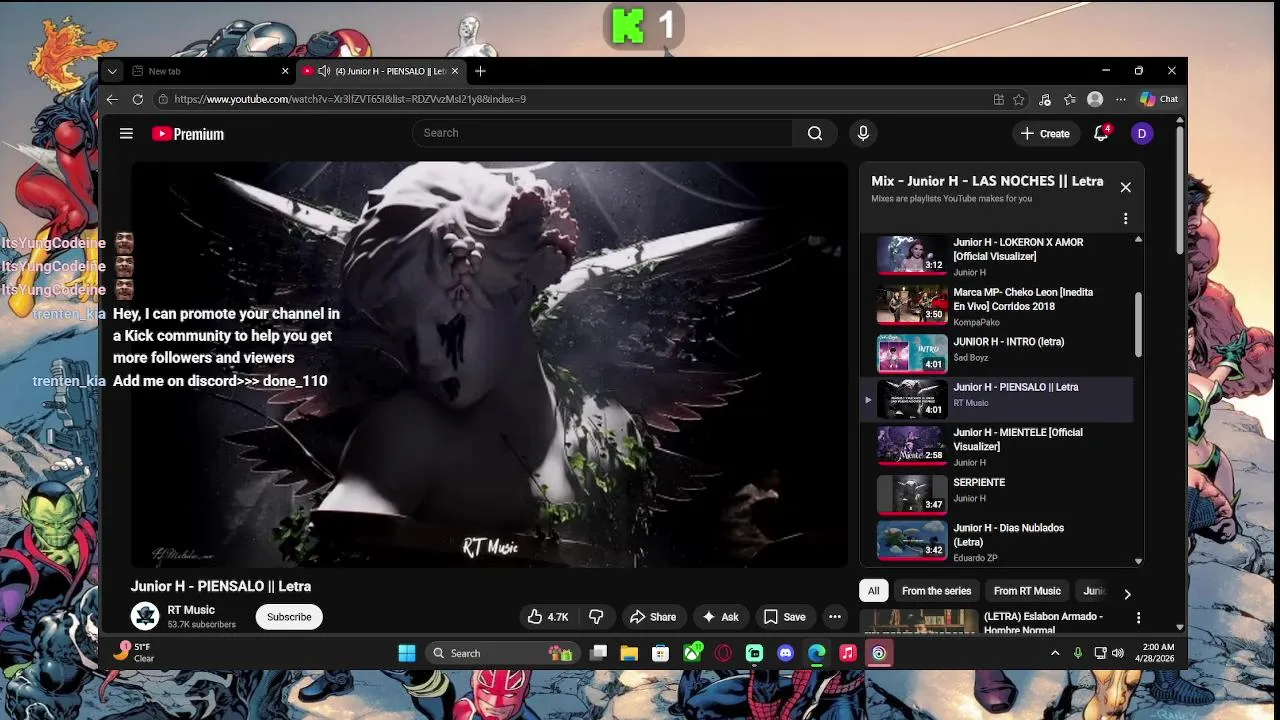The width and height of the screenshot is (1280, 720).
Task: Open the split screen icon in address bar
Action: (998, 99)
